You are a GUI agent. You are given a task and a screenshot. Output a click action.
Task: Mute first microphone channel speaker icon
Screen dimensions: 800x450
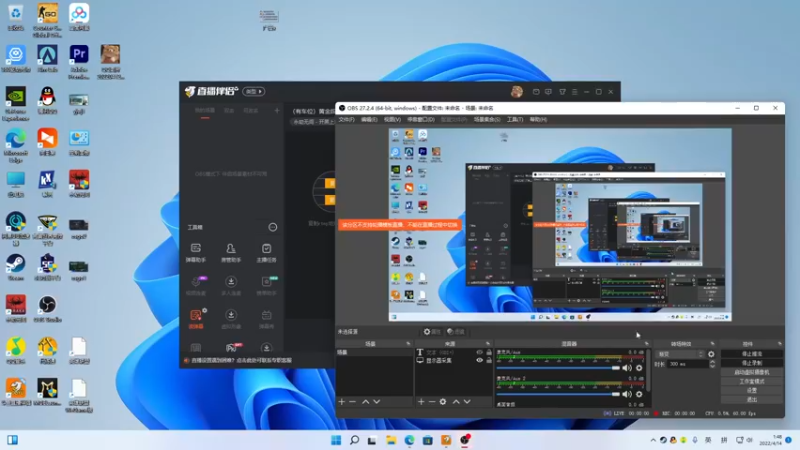tap(627, 368)
